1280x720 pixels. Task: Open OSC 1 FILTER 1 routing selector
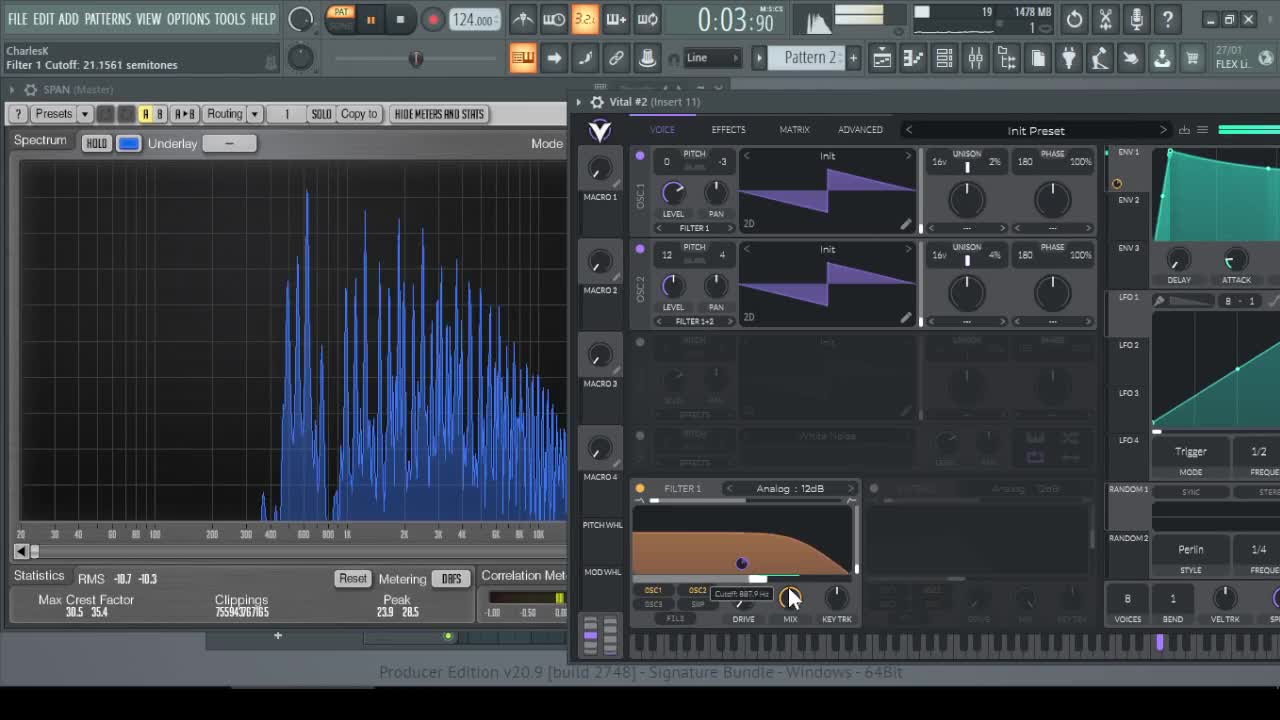point(694,228)
